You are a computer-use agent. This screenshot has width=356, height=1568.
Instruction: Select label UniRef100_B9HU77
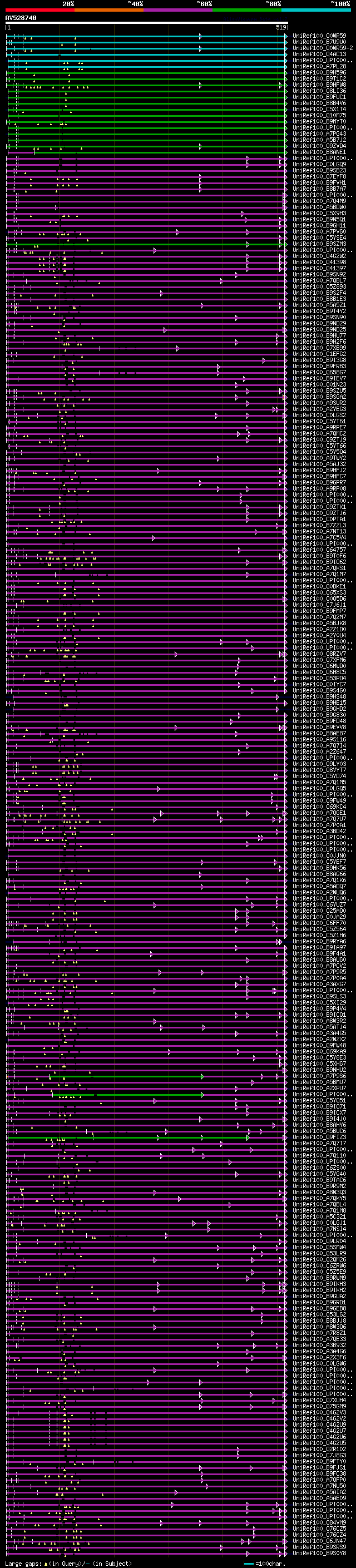(x=319, y=335)
